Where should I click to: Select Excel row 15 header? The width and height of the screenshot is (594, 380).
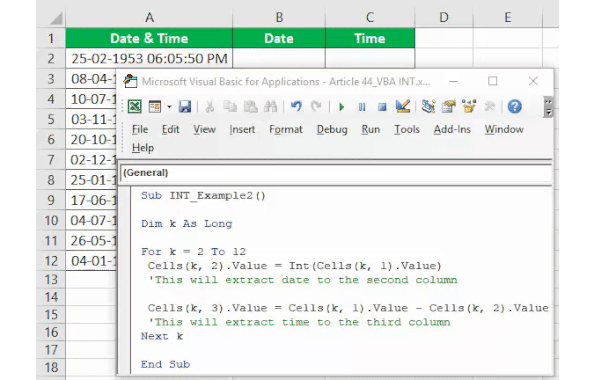(51, 315)
